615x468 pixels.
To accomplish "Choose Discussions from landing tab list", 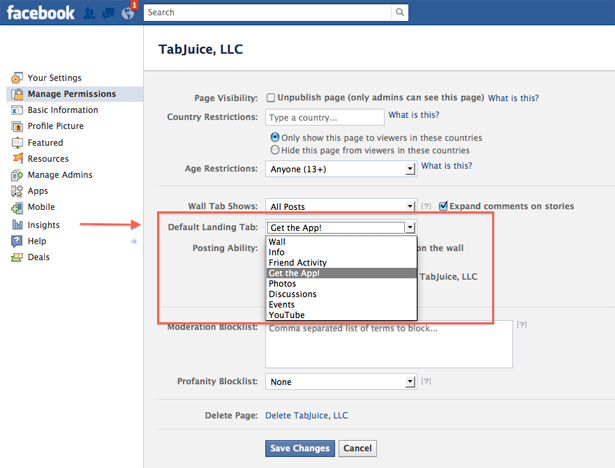I will [x=341, y=294].
